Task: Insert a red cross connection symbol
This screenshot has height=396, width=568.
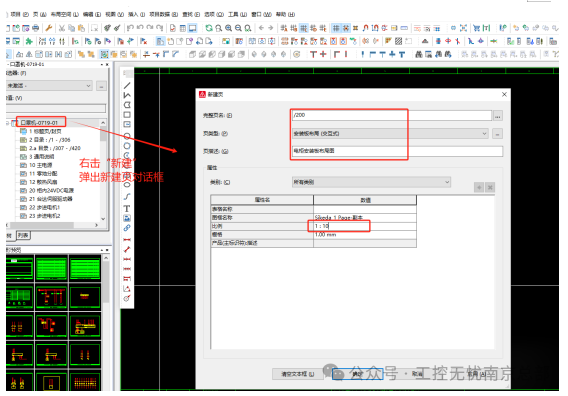Action: [323, 54]
